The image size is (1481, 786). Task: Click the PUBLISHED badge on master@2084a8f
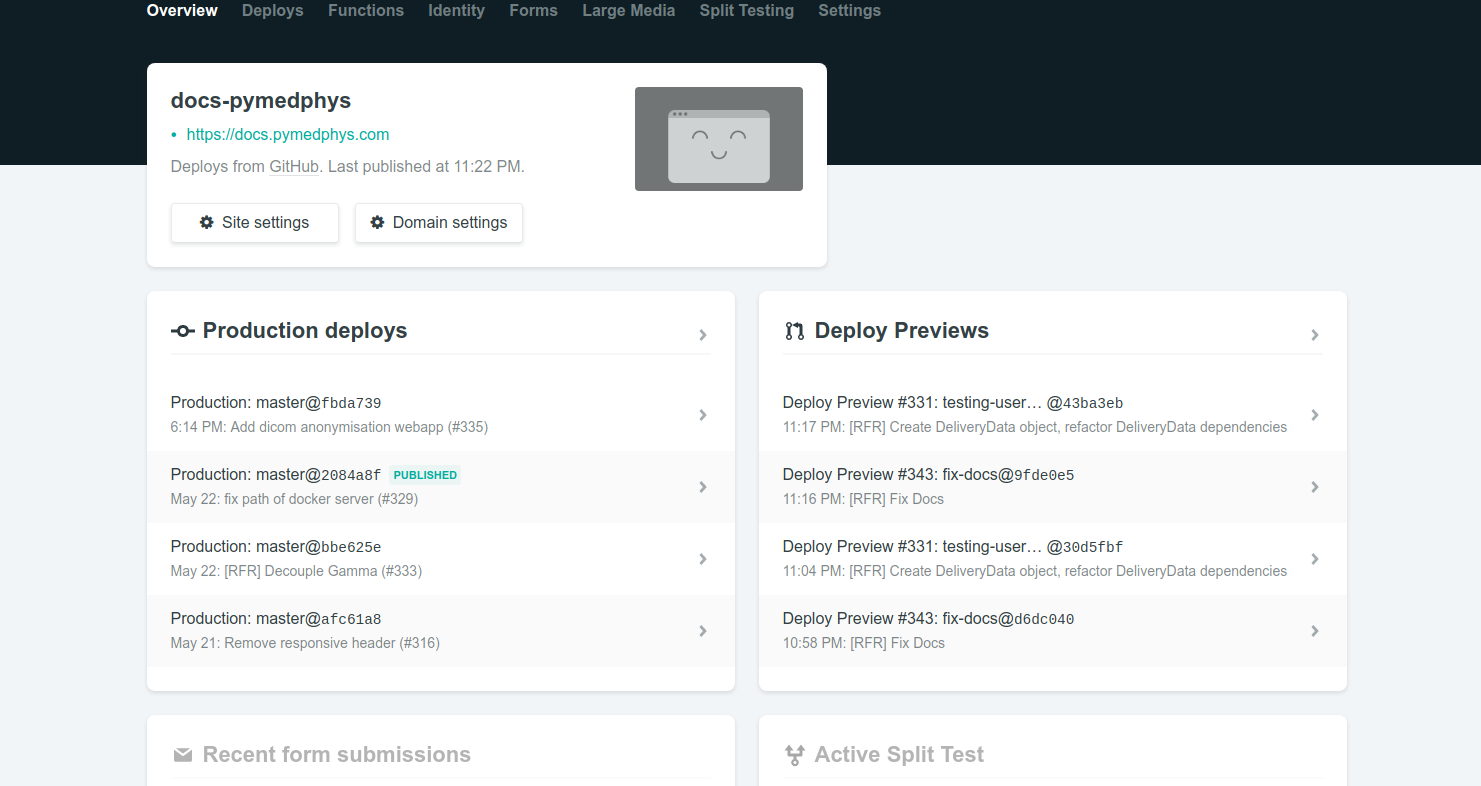point(424,474)
